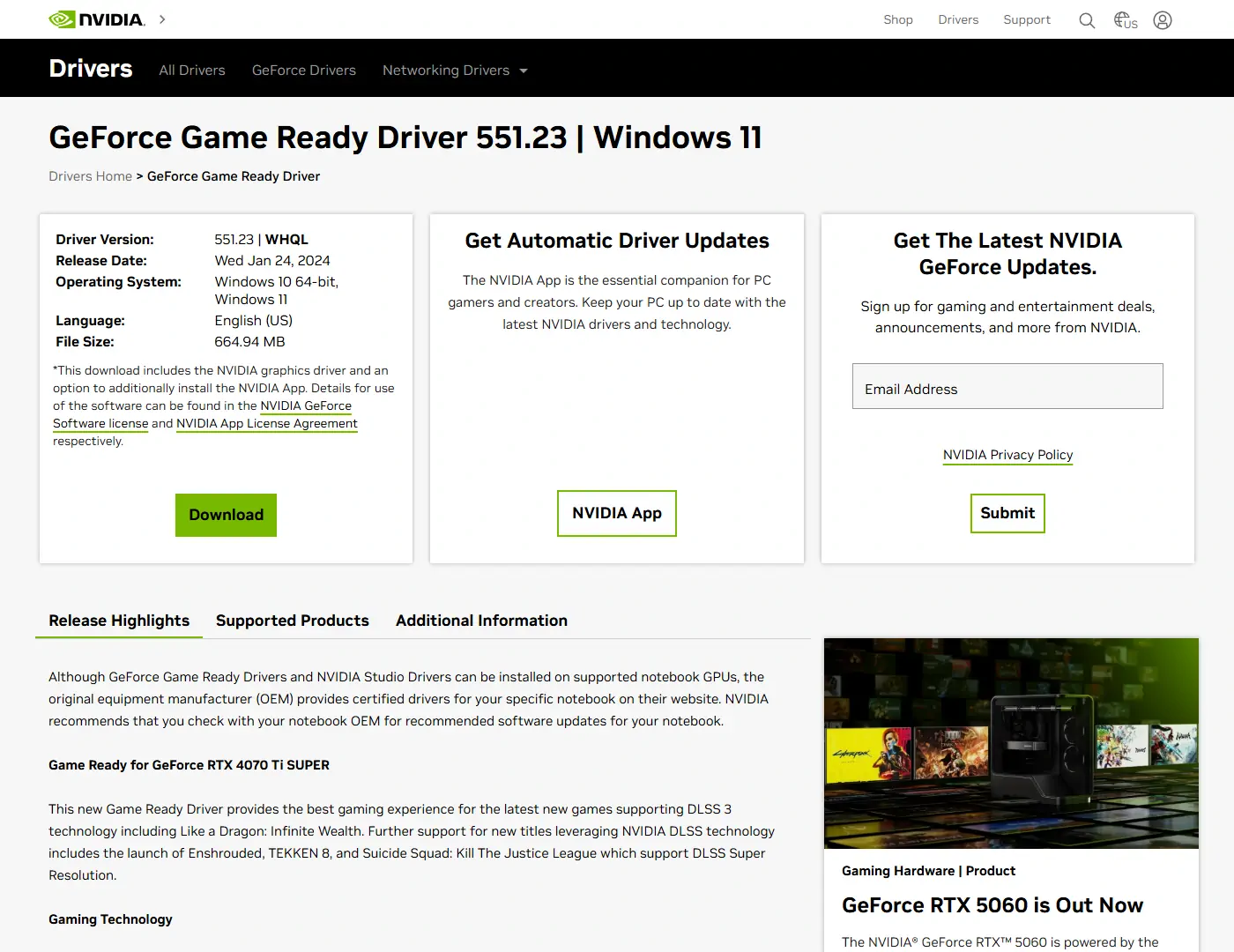Click the Gaming Technology heading
The width and height of the screenshot is (1234, 952).
pyautogui.click(x=110, y=919)
